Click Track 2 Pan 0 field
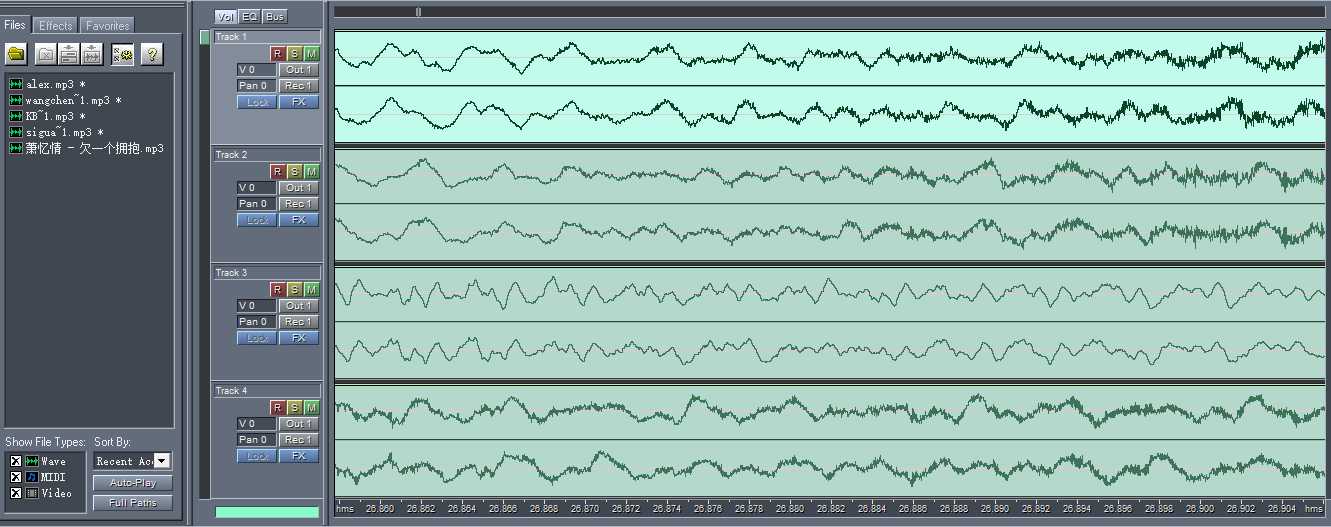 [x=257, y=204]
